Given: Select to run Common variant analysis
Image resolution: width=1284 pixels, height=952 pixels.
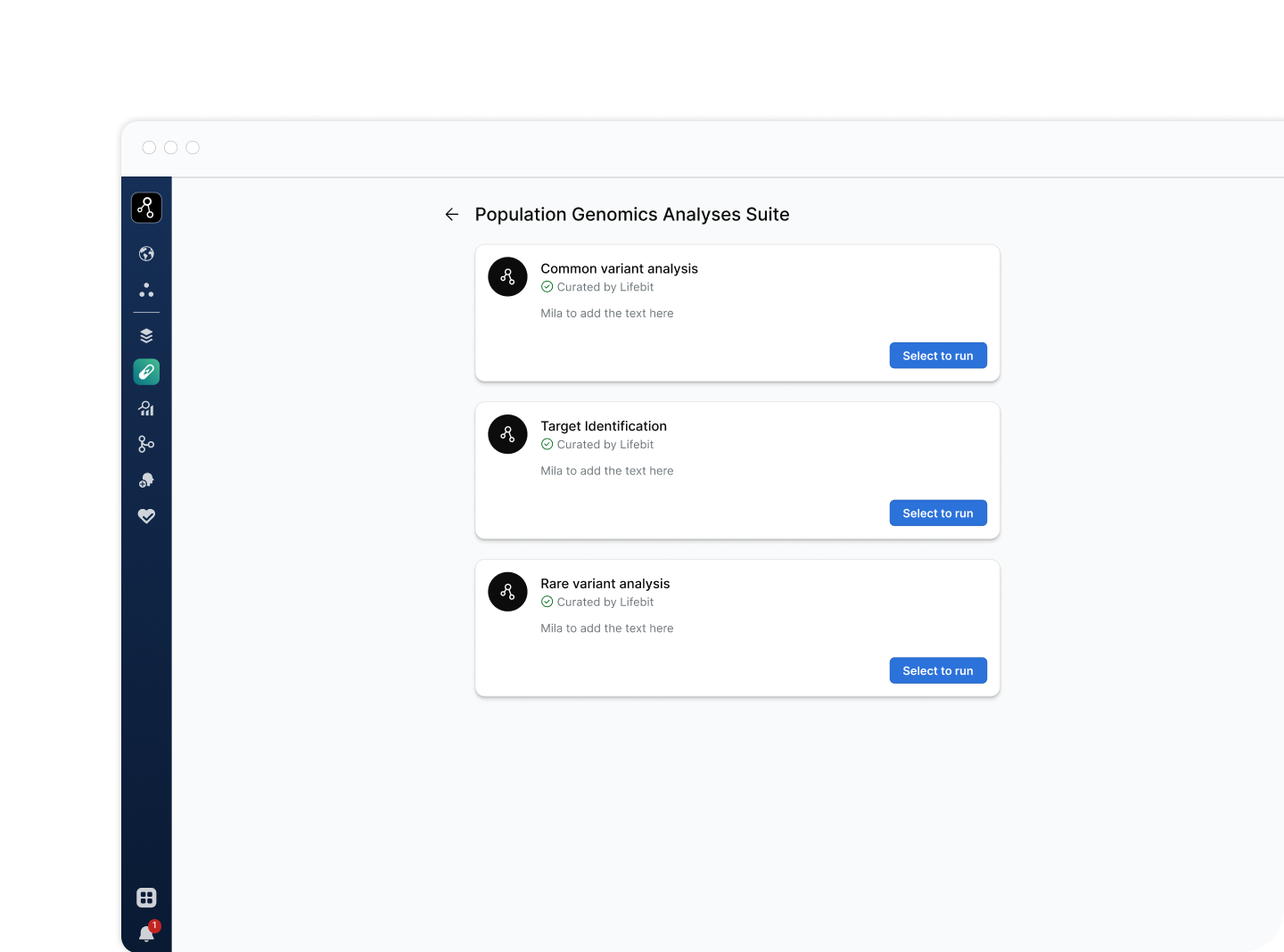Looking at the screenshot, I should (938, 356).
